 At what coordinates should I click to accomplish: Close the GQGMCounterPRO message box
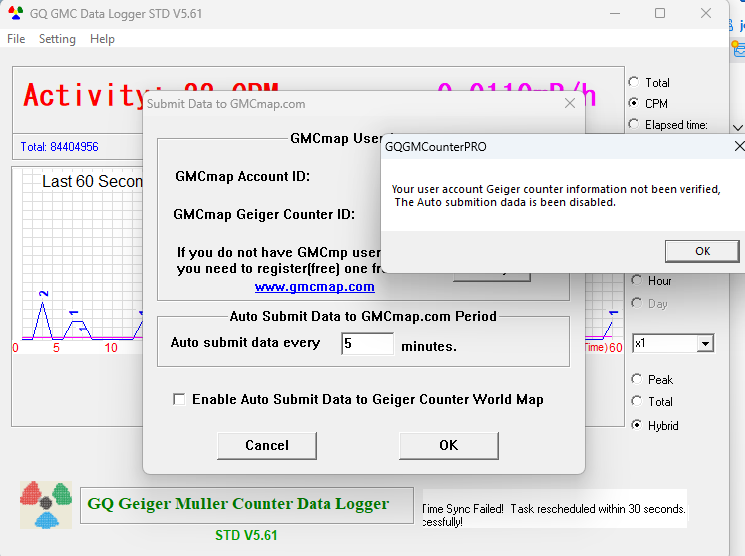point(739,146)
